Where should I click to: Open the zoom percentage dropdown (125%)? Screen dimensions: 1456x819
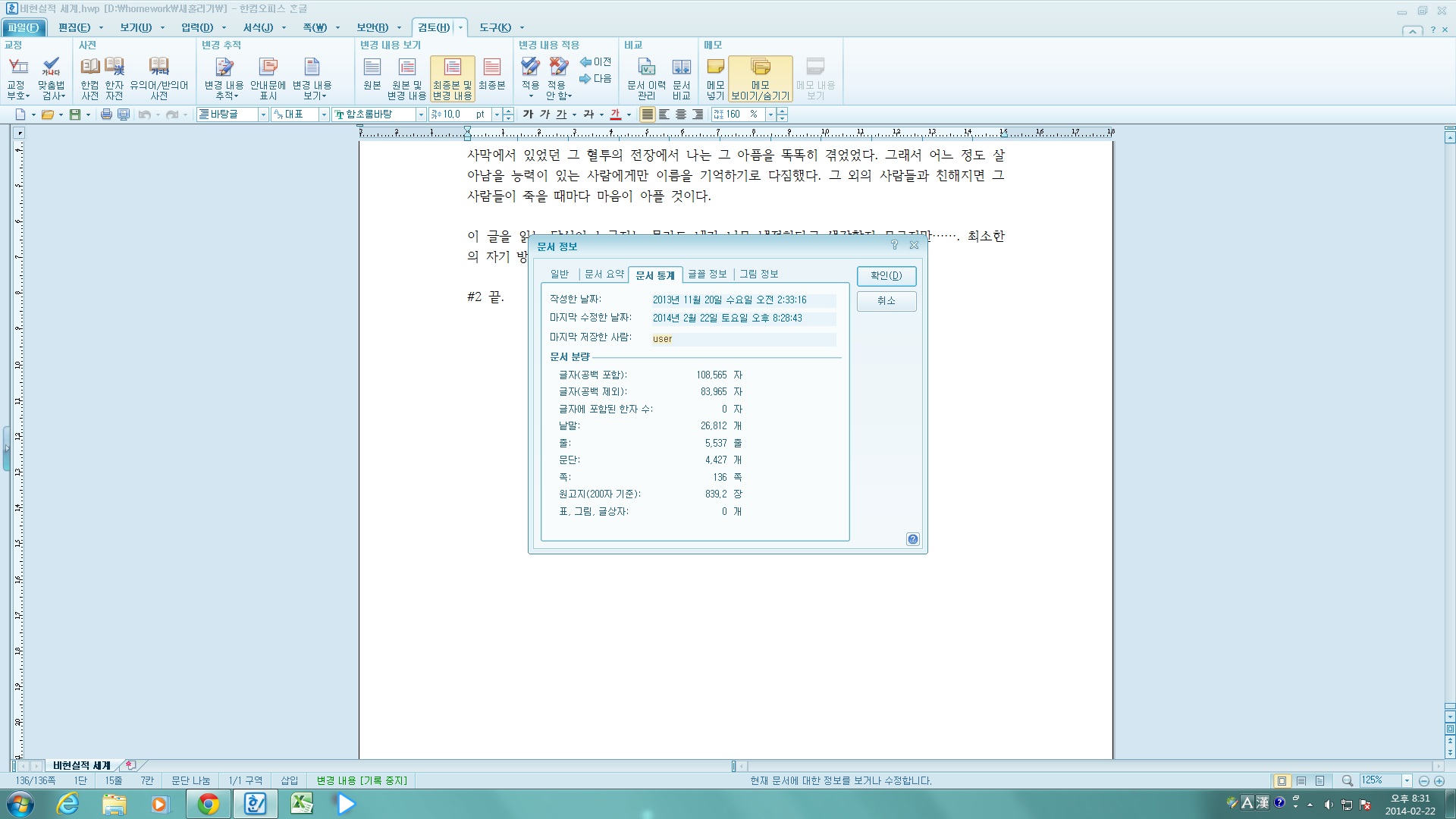click(x=1407, y=780)
